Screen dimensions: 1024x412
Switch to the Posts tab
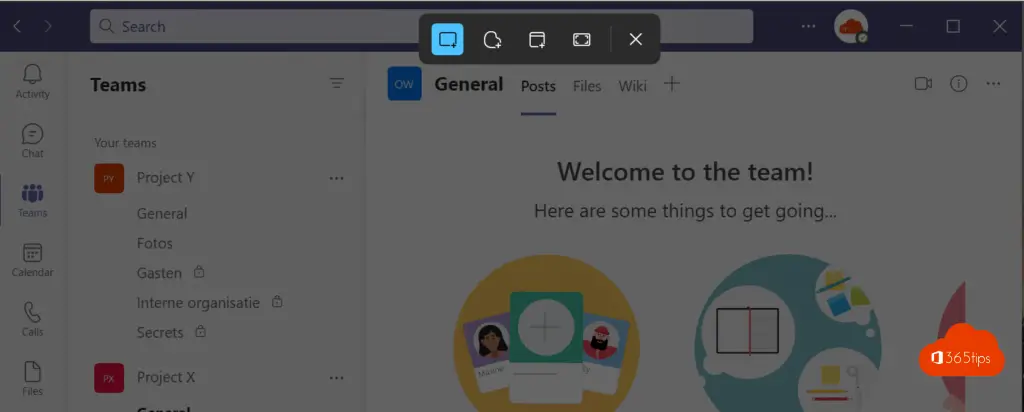pyautogui.click(x=538, y=86)
